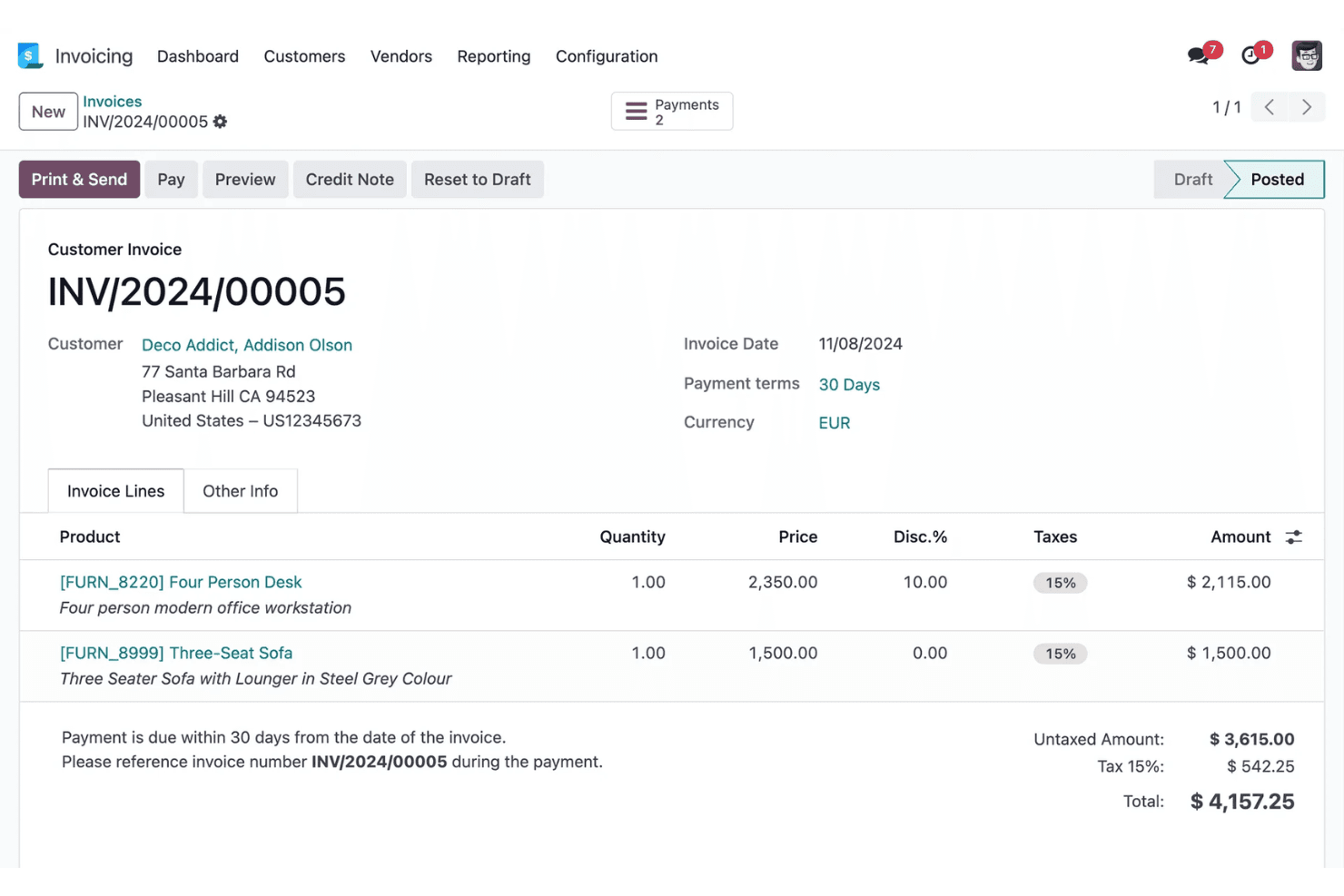Click the 1 / 1 pager counter

pyautogui.click(x=1226, y=107)
